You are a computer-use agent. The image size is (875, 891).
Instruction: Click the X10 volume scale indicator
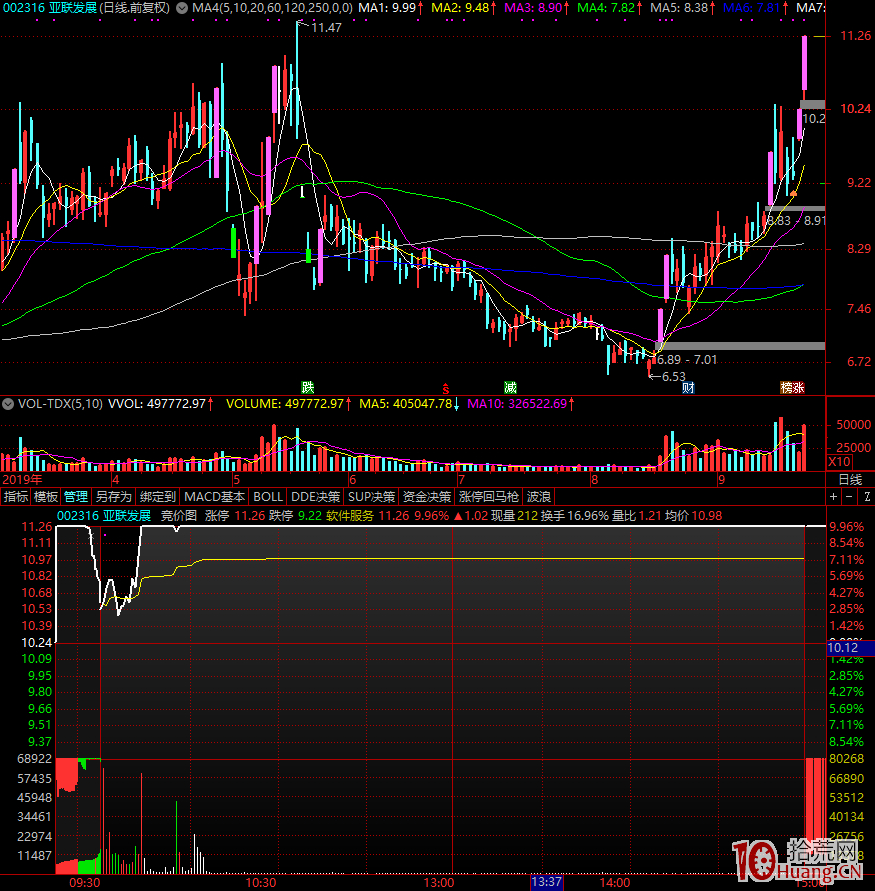click(x=840, y=461)
